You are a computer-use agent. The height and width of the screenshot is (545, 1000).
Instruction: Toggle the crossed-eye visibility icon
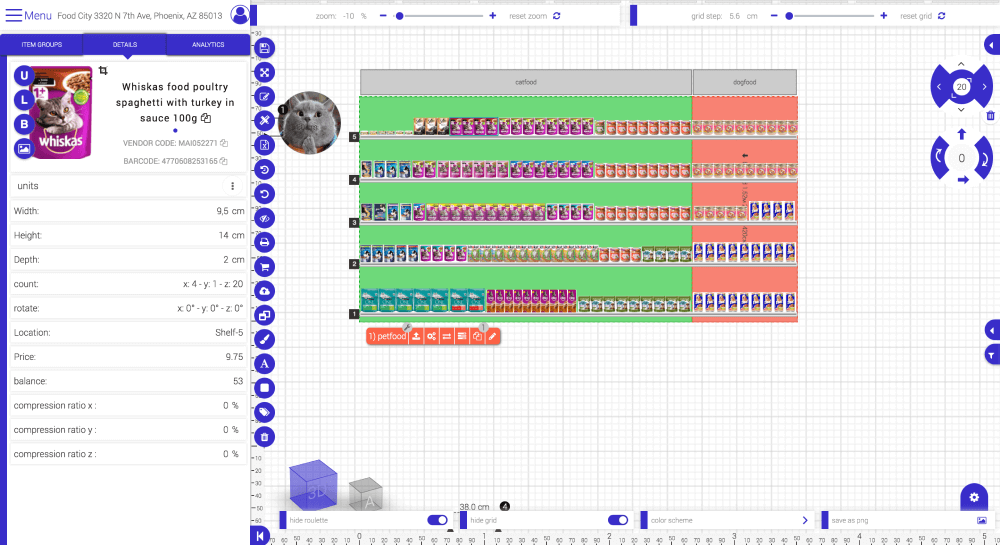click(x=265, y=218)
